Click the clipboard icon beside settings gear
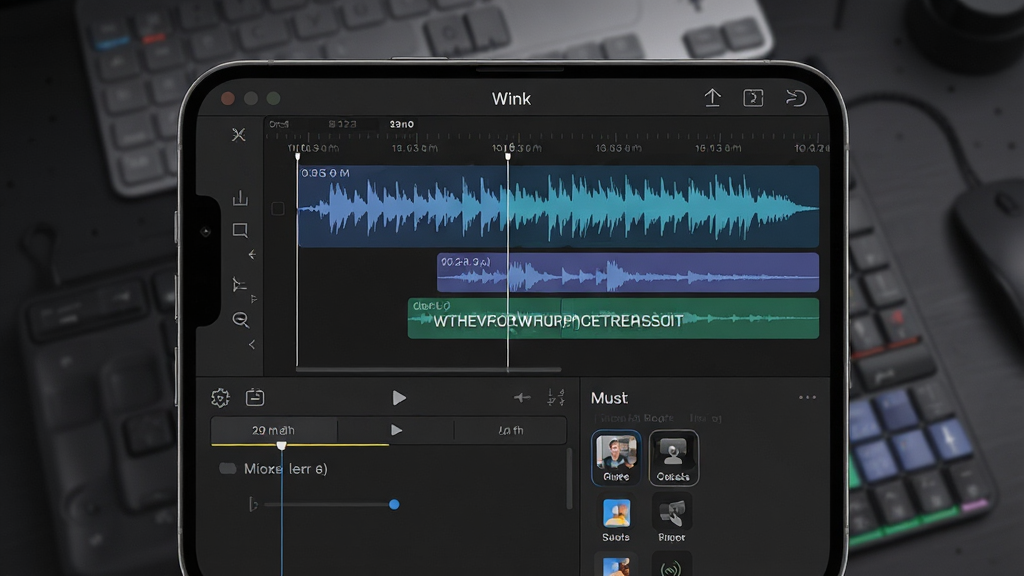 tap(255, 397)
